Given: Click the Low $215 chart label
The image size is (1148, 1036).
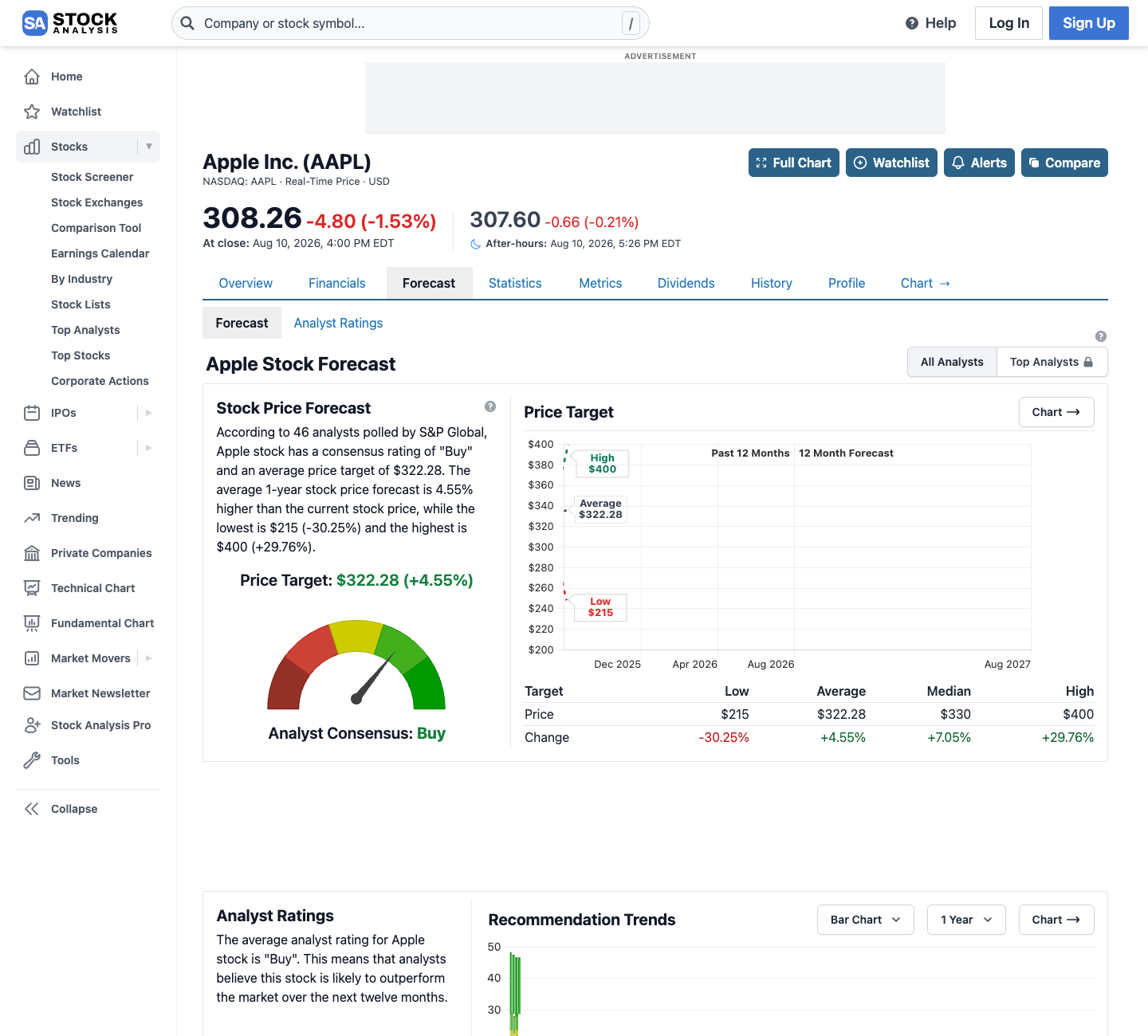Looking at the screenshot, I should click(600, 607).
